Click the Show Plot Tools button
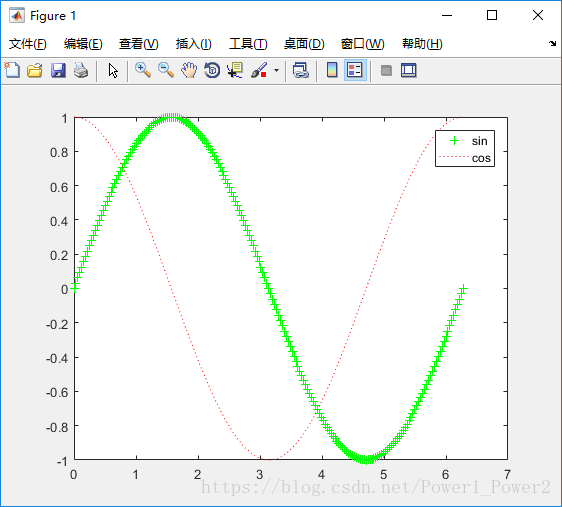The image size is (562, 507). click(x=409, y=70)
